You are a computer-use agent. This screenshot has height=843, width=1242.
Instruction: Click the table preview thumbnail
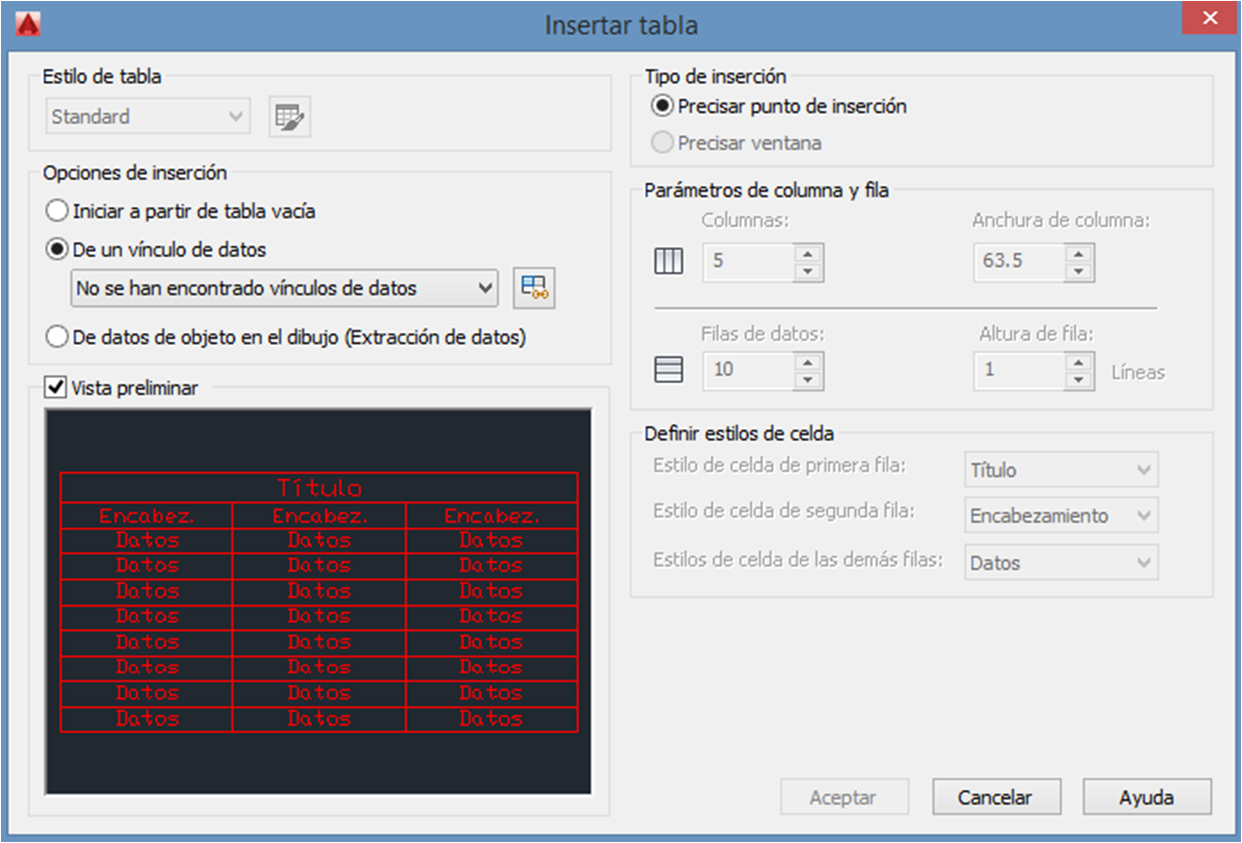(x=319, y=601)
